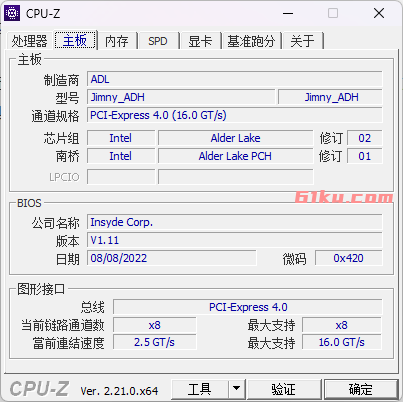Click the southbridge Intel vendor field
Viewport: 403px width, 402px height.
pyautogui.click(x=121, y=156)
